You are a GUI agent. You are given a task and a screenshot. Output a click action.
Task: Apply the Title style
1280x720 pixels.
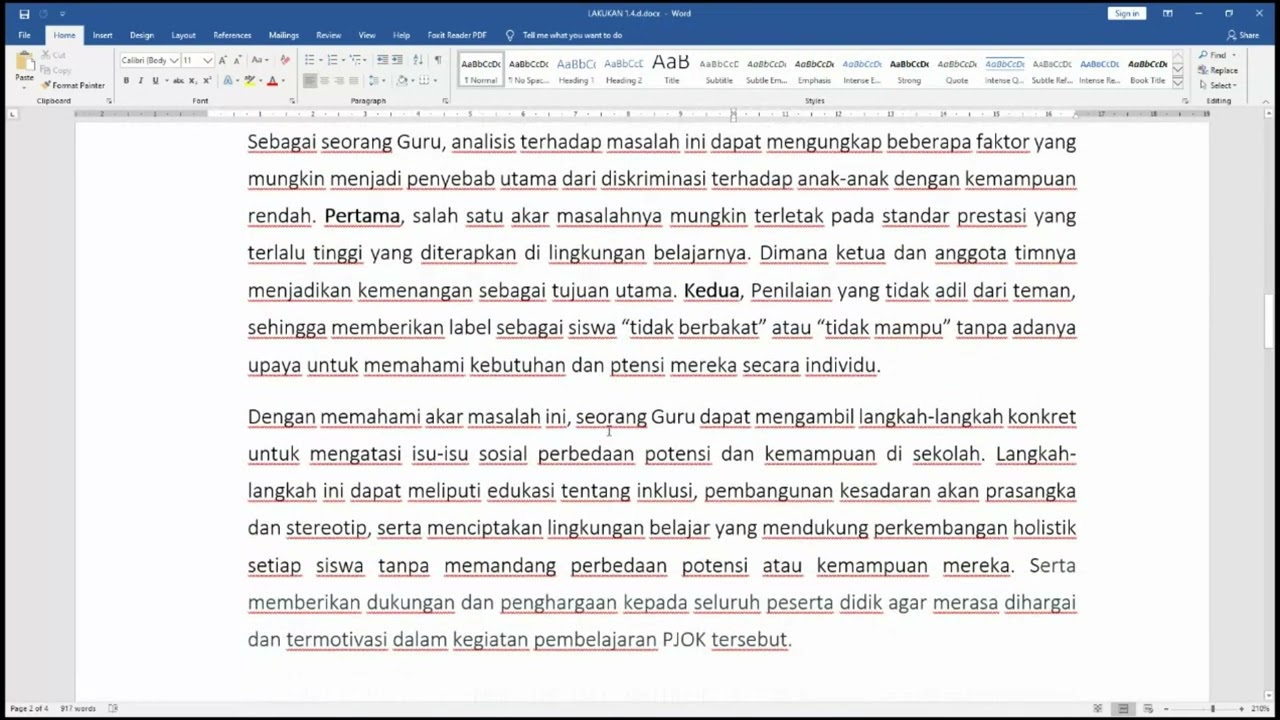[671, 70]
